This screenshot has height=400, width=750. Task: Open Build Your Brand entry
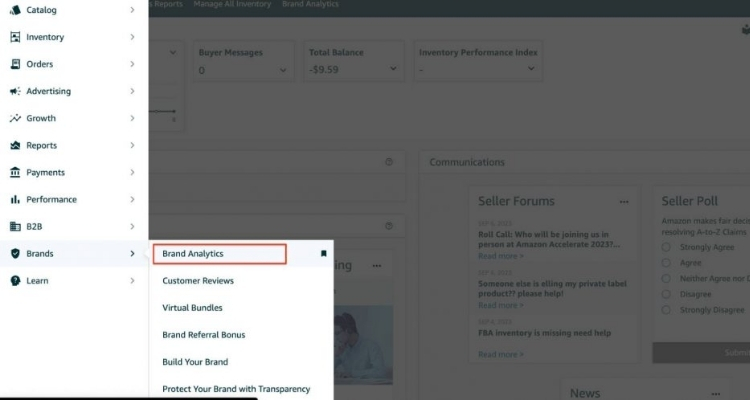click(x=195, y=362)
